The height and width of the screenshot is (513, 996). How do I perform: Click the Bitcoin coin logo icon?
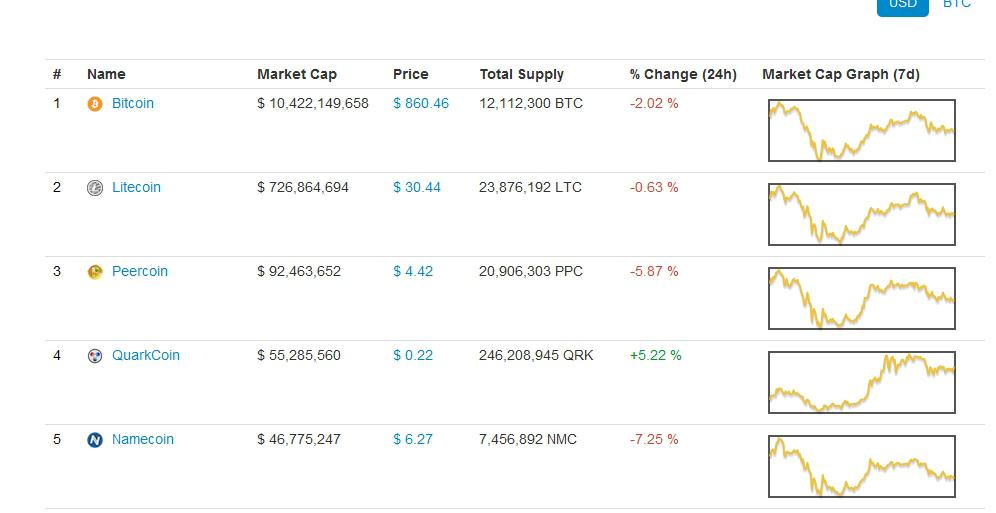95,104
